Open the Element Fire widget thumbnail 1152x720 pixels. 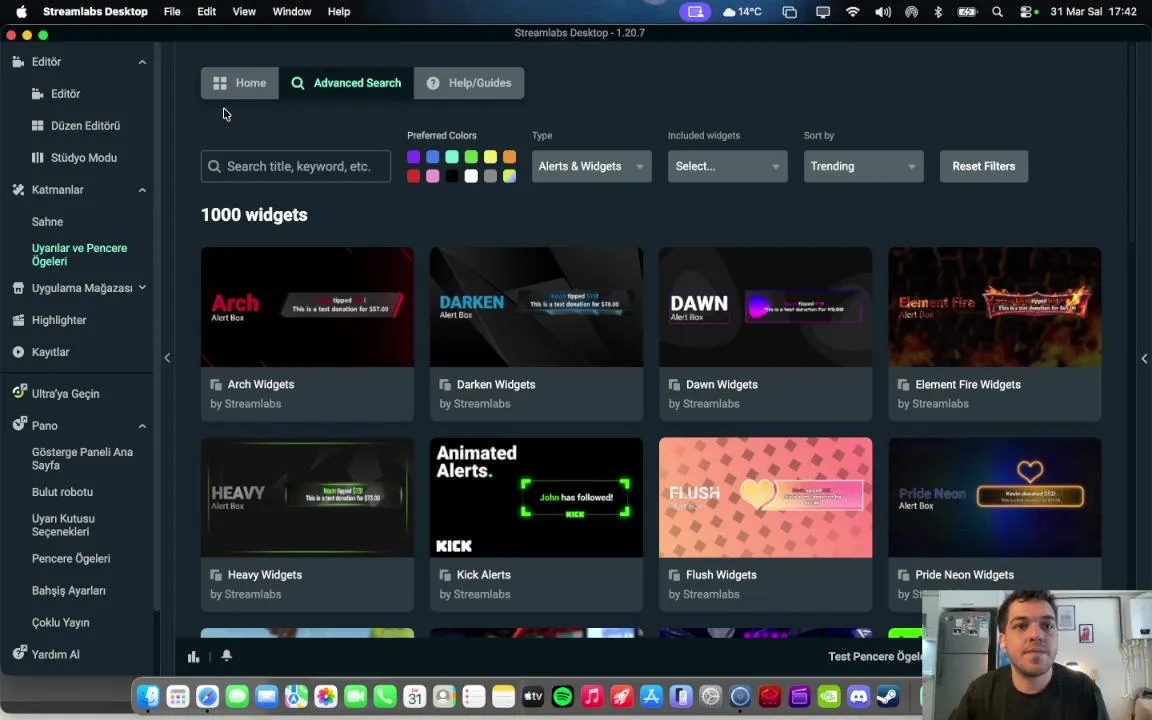995,307
